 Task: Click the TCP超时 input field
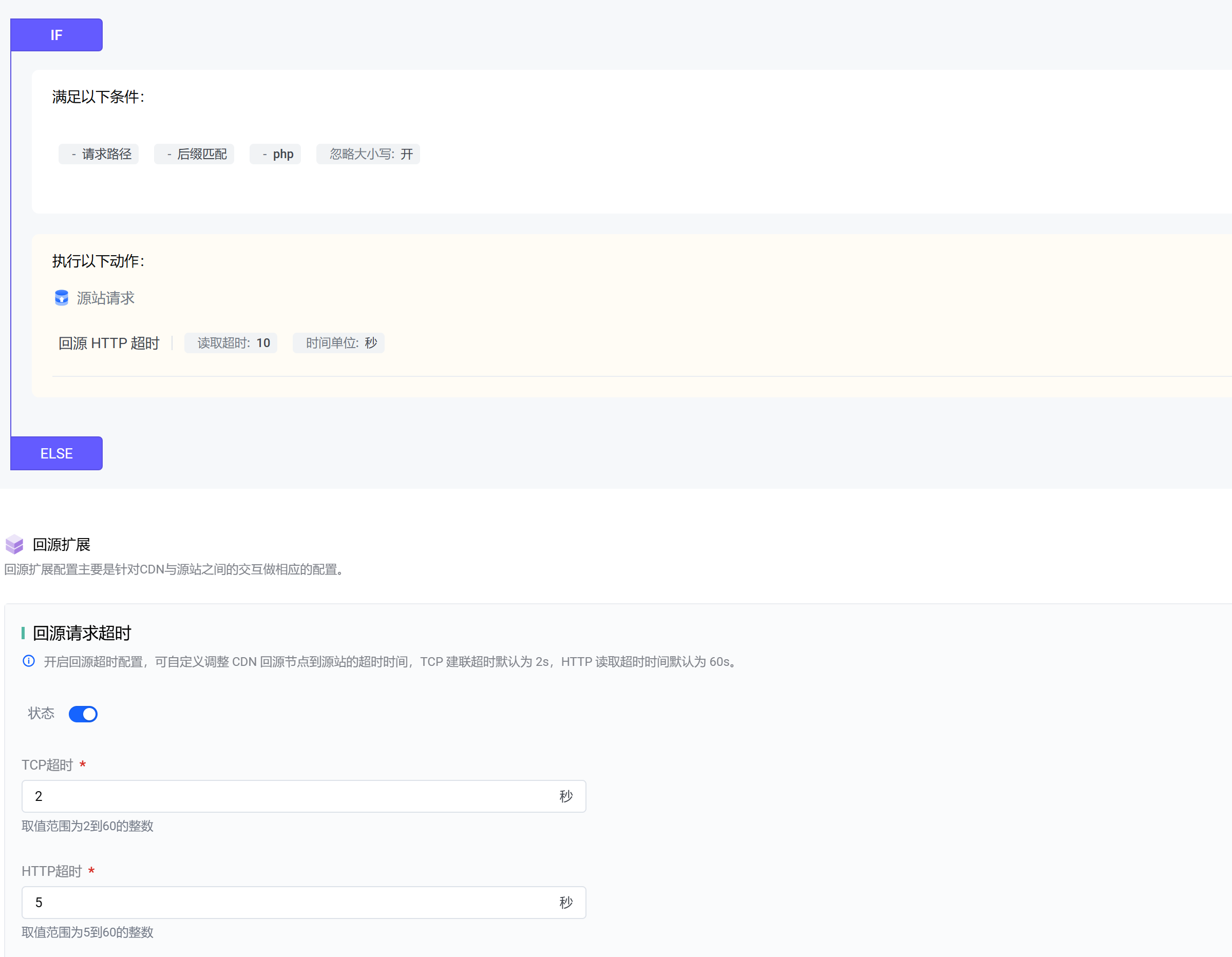coord(282,796)
